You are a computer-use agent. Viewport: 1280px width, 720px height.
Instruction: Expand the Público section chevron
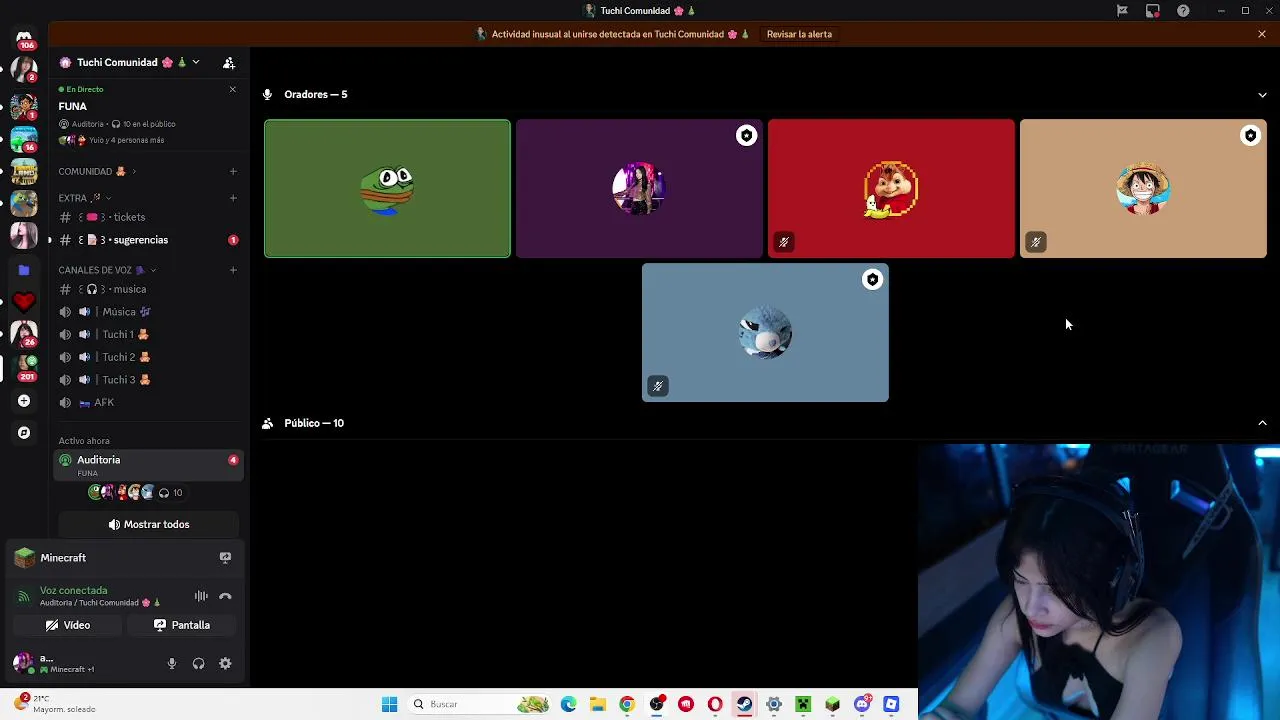(1262, 423)
